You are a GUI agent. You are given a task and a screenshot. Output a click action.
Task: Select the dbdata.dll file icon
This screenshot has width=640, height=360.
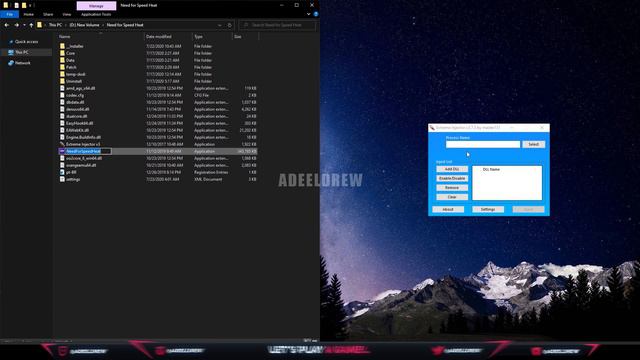62,102
